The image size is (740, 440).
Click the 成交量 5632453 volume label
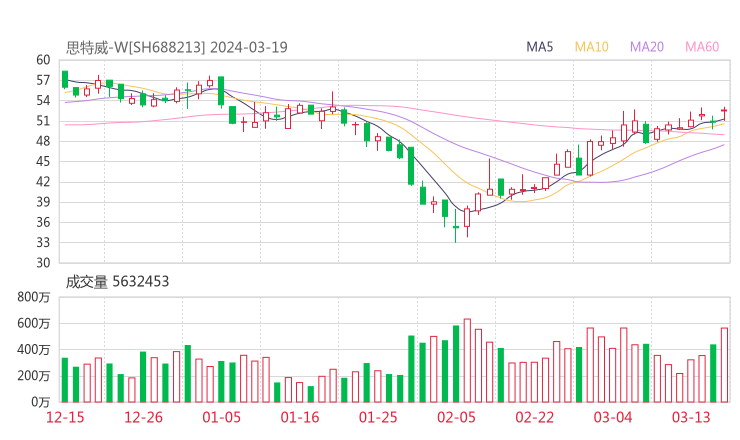(117, 281)
